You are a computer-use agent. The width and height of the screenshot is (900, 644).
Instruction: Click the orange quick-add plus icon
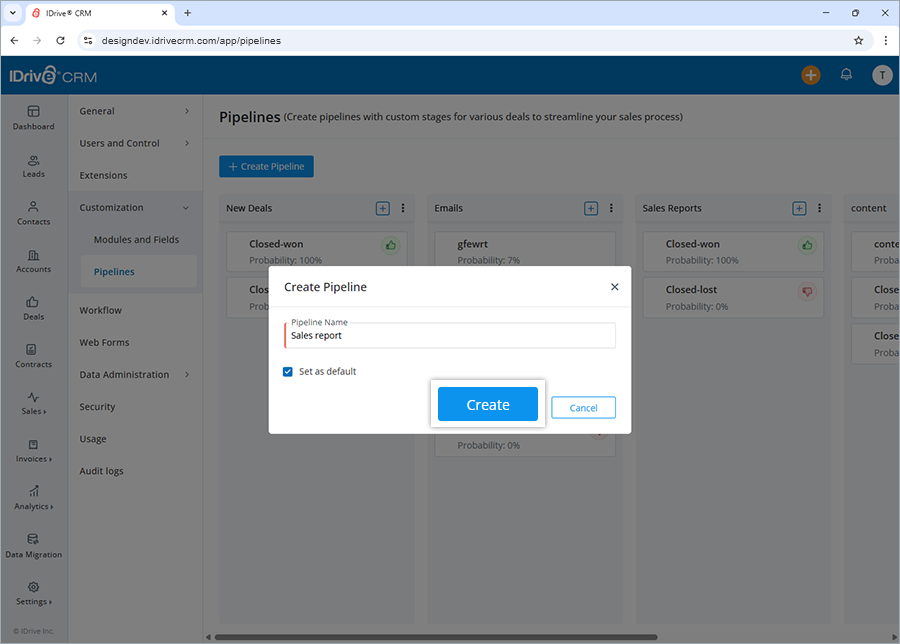(810, 75)
